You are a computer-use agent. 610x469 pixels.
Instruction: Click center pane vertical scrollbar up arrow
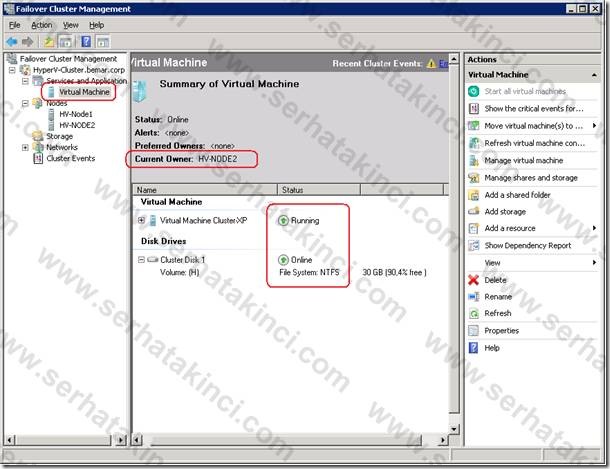click(454, 59)
